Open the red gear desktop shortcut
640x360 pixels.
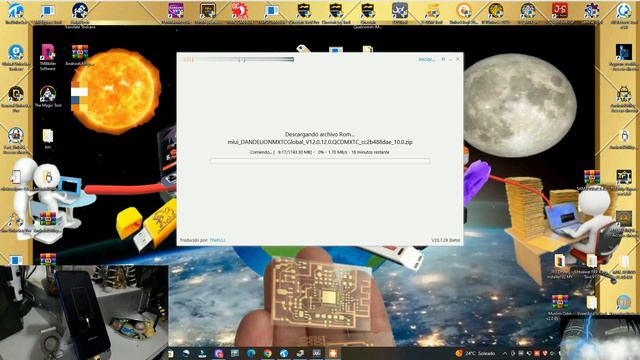pyautogui.click(x=240, y=12)
